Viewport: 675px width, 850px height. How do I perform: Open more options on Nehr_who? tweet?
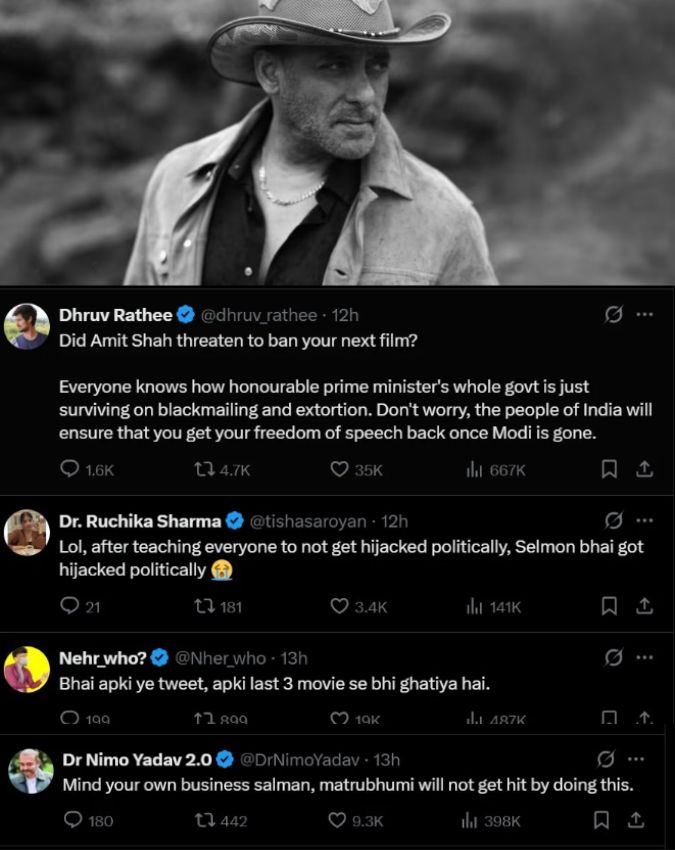pos(645,658)
